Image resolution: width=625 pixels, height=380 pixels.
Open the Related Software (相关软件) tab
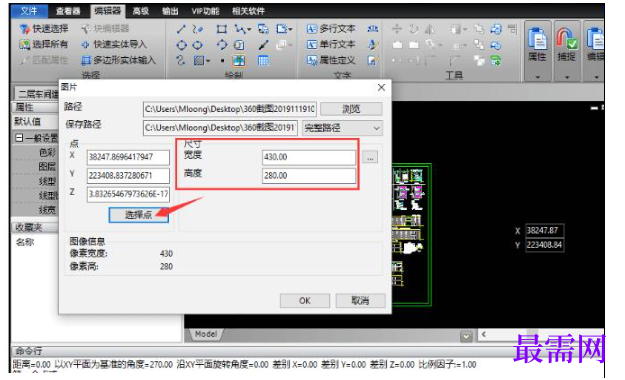tap(248, 11)
